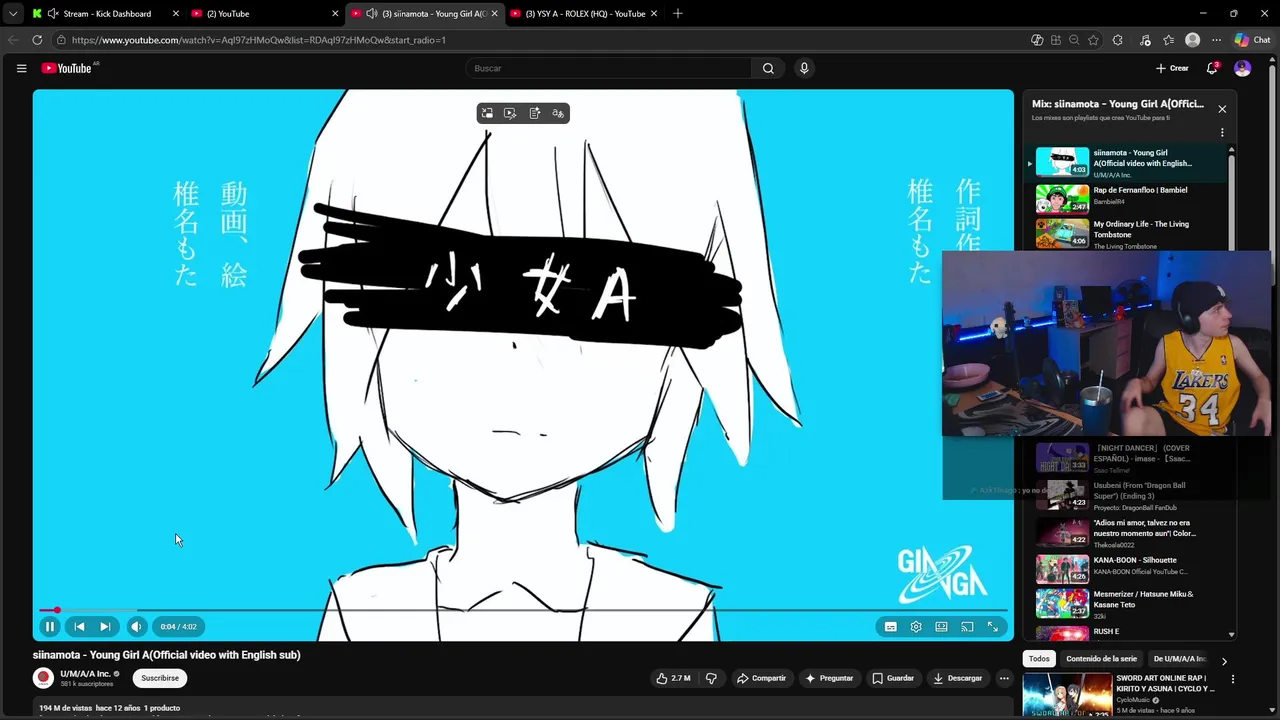Dislike the video
Image resolution: width=1280 pixels, height=720 pixels.
[711, 678]
